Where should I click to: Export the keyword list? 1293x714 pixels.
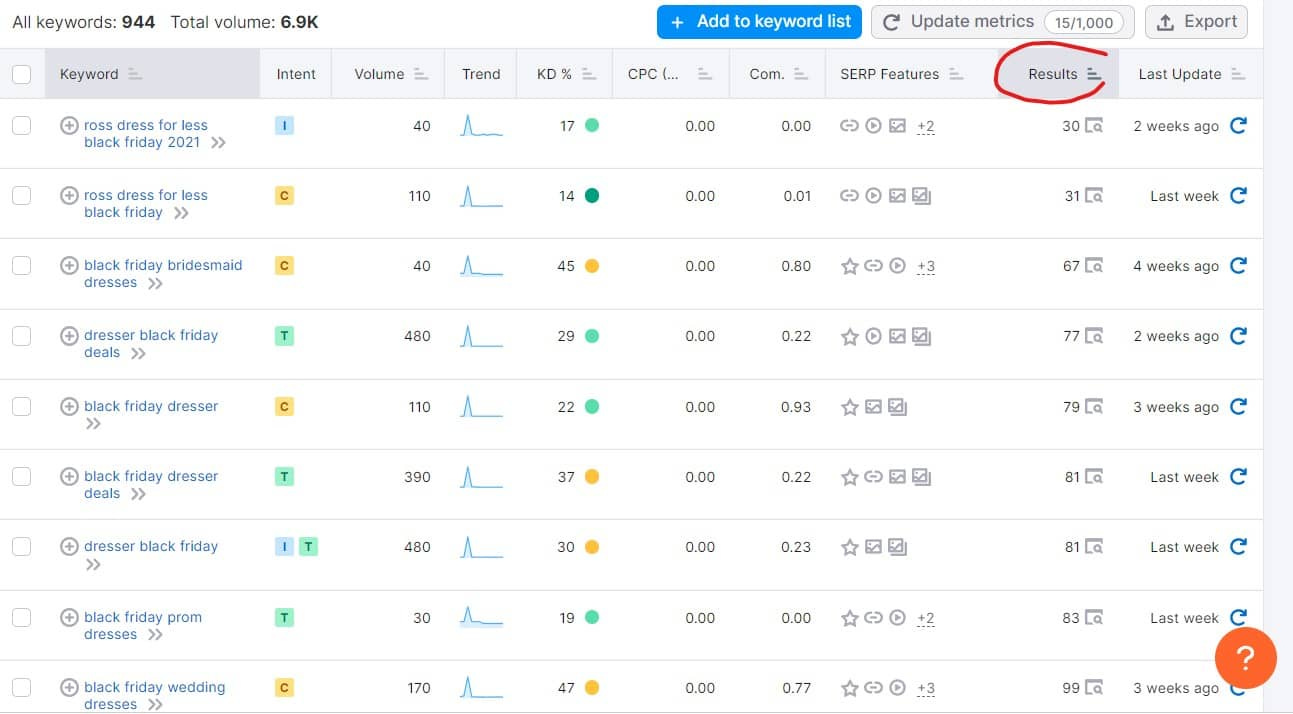point(1196,21)
